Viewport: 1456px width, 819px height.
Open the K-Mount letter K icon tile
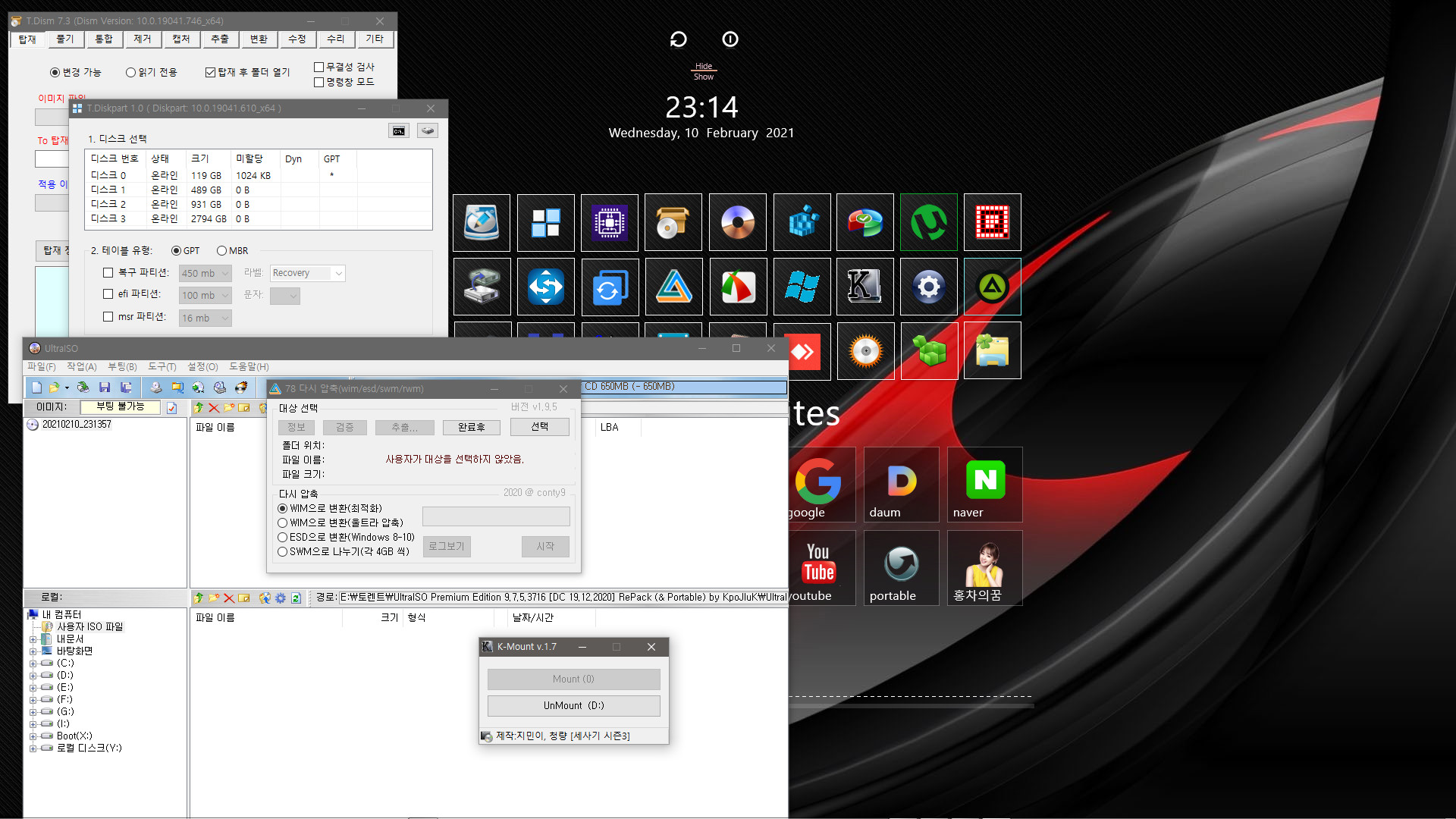[865, 287]
